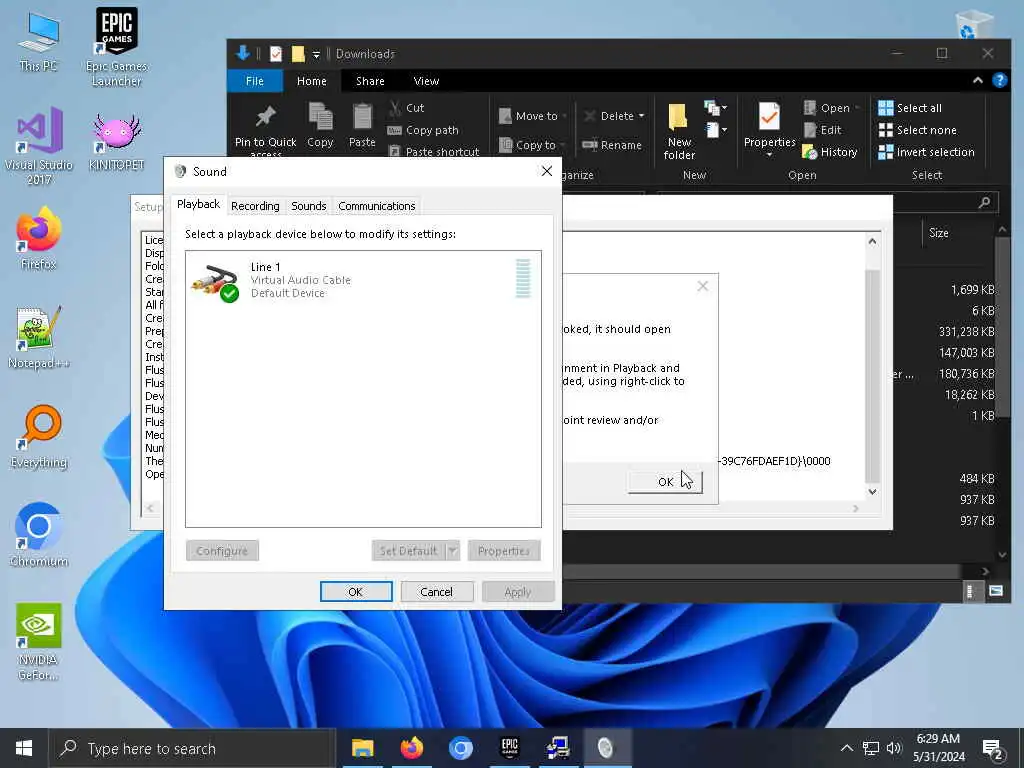Open the notifications action center

(993, 748)
